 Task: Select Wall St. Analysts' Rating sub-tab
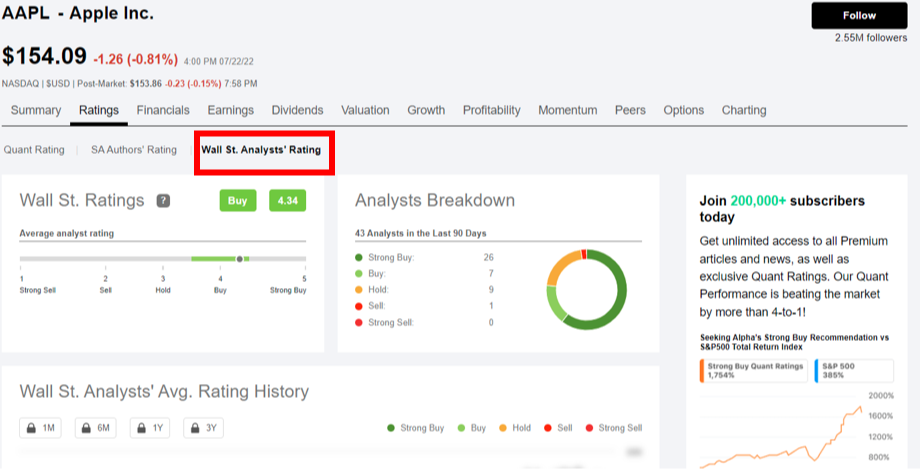[261, 150]
